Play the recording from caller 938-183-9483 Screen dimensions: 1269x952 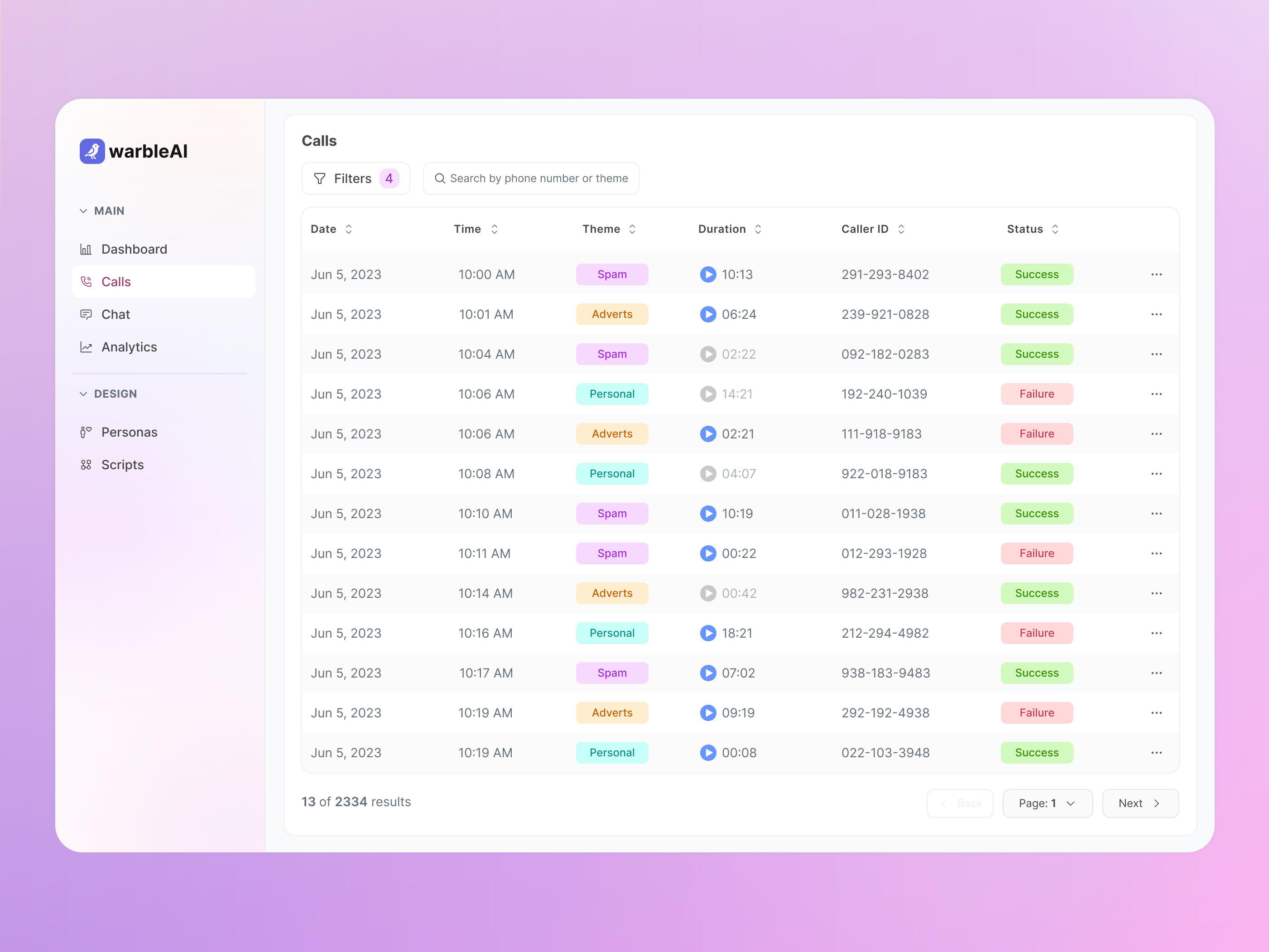click(x=708, y=673)
